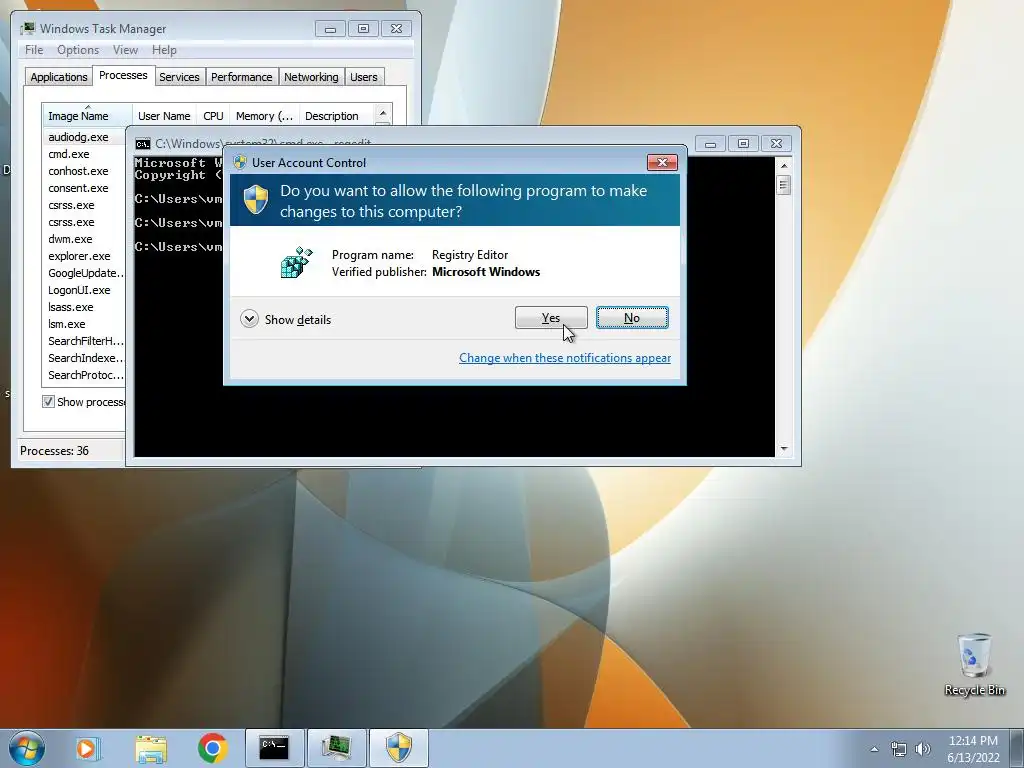1024x768 pixels.
Task: Select dwm.exe process row
Action: 84,239
